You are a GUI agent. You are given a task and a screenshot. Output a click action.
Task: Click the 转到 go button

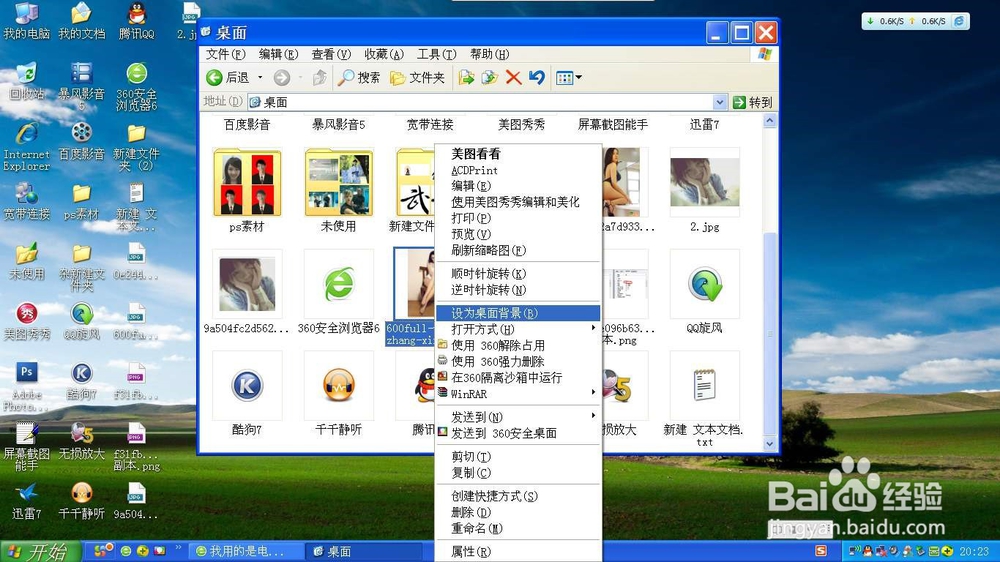[x=753, y=102]
